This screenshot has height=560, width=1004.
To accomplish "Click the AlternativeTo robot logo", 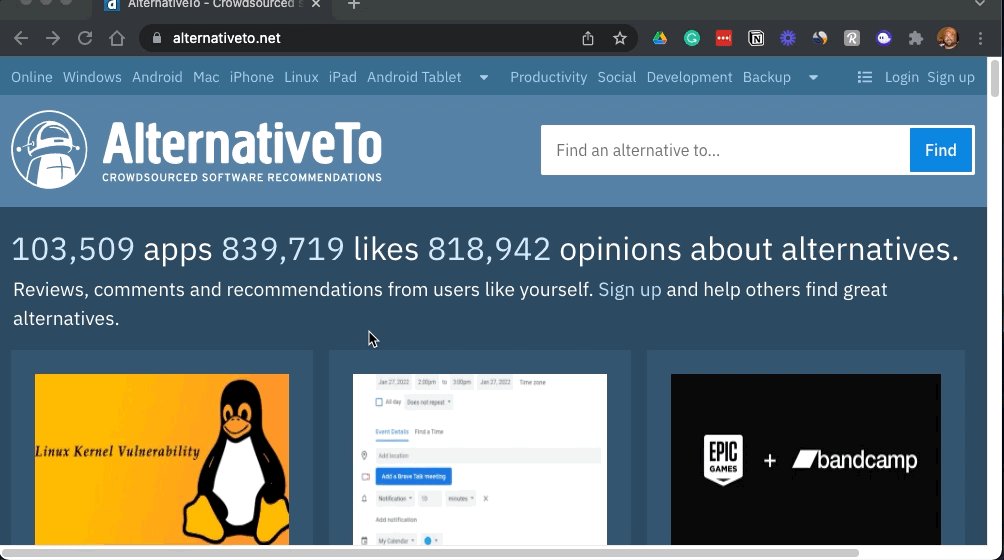I will coord(49,150).
